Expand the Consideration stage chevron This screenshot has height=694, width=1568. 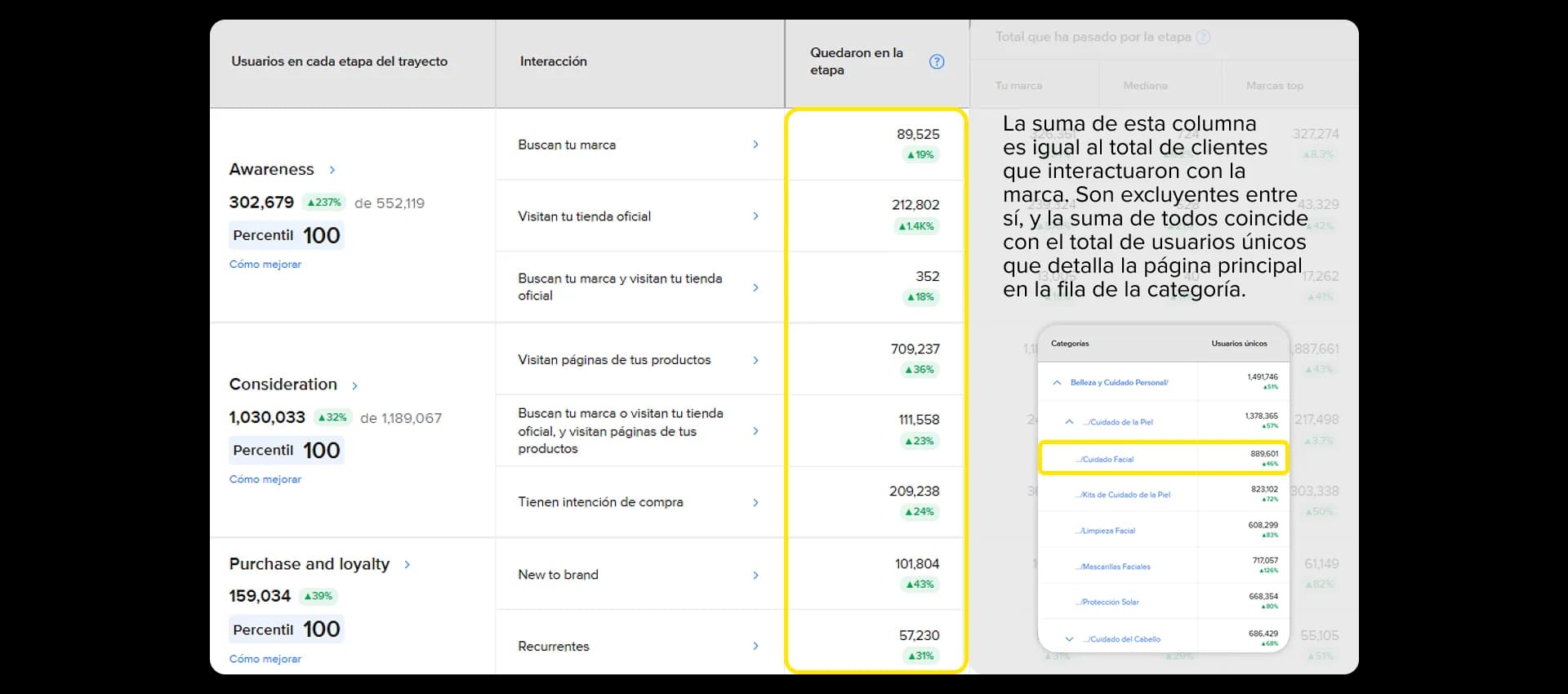354,385
